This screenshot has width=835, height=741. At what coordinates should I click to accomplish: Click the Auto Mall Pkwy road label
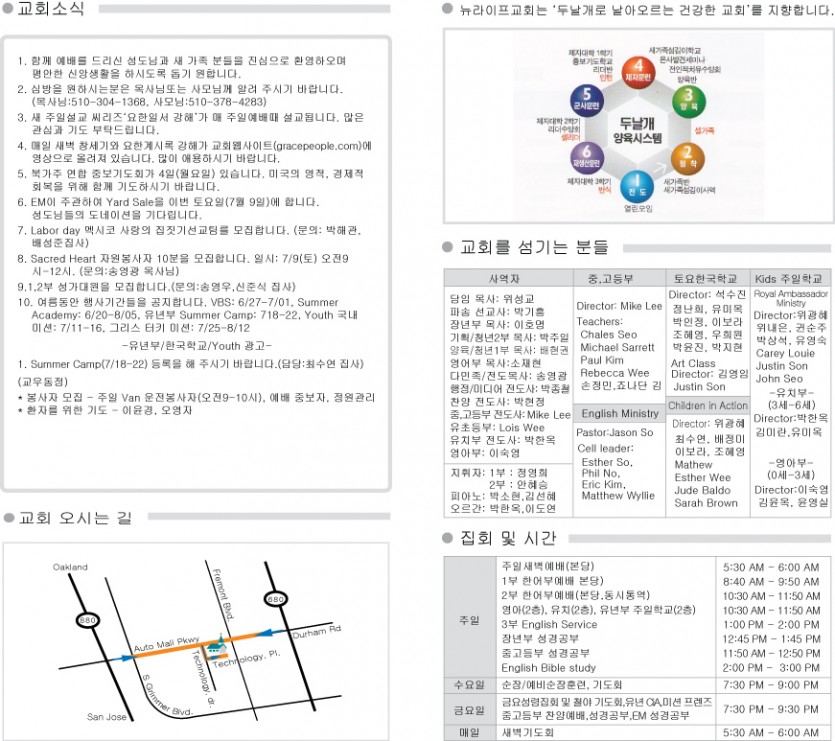coord(166,644)
